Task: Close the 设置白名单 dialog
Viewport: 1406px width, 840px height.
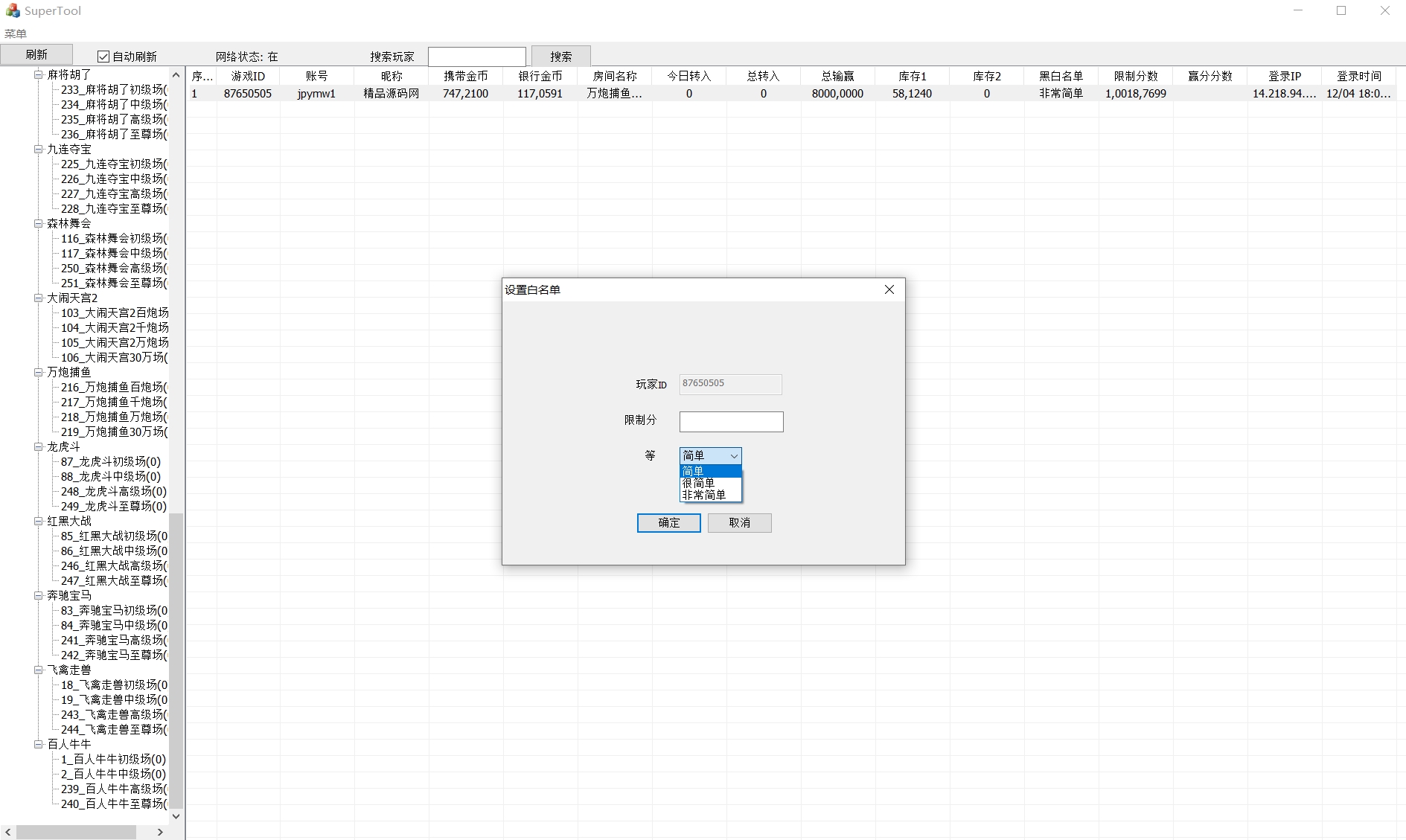Action: [x=889, y=289]
